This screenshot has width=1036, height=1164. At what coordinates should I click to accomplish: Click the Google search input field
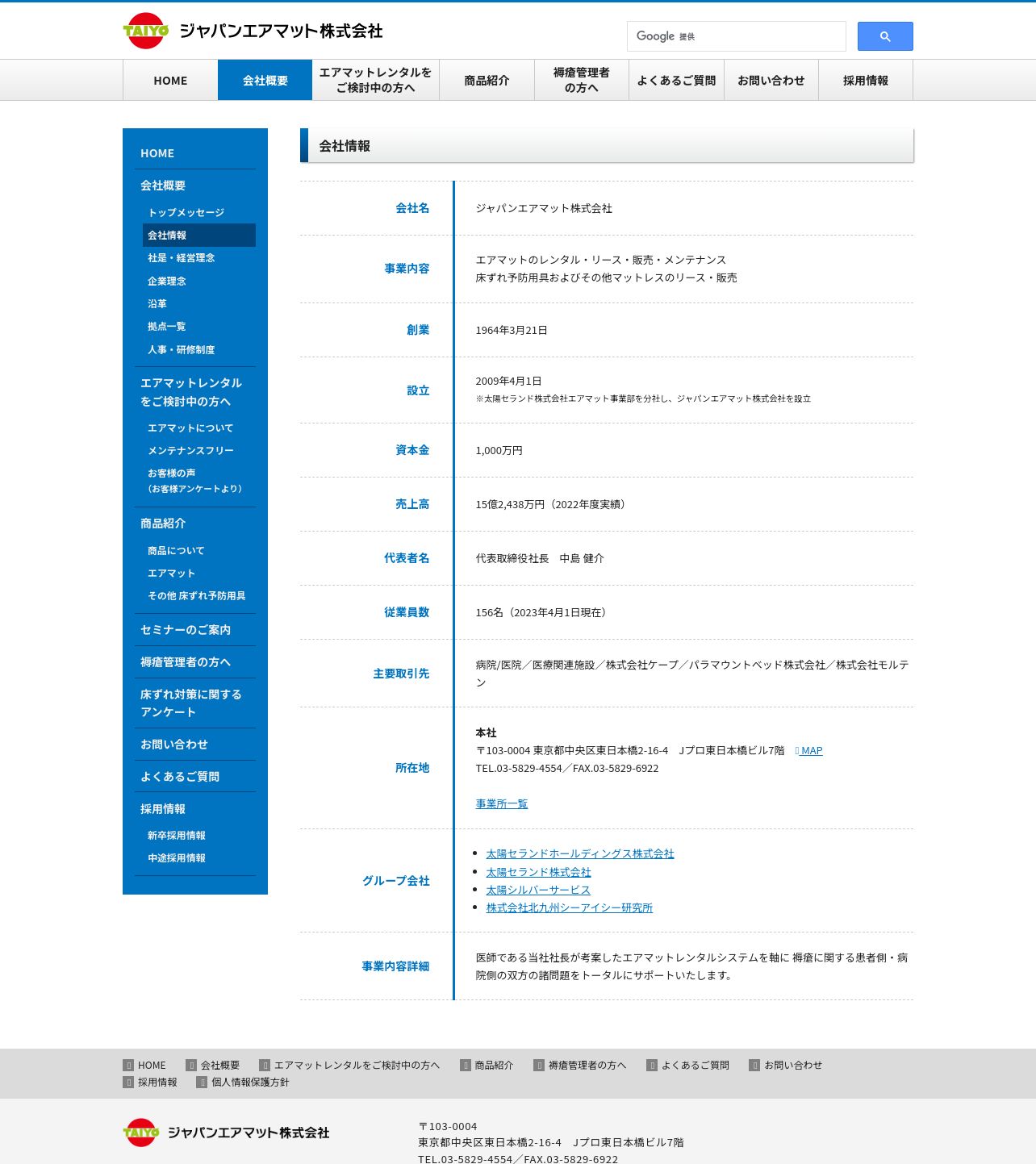coord(736,36)
